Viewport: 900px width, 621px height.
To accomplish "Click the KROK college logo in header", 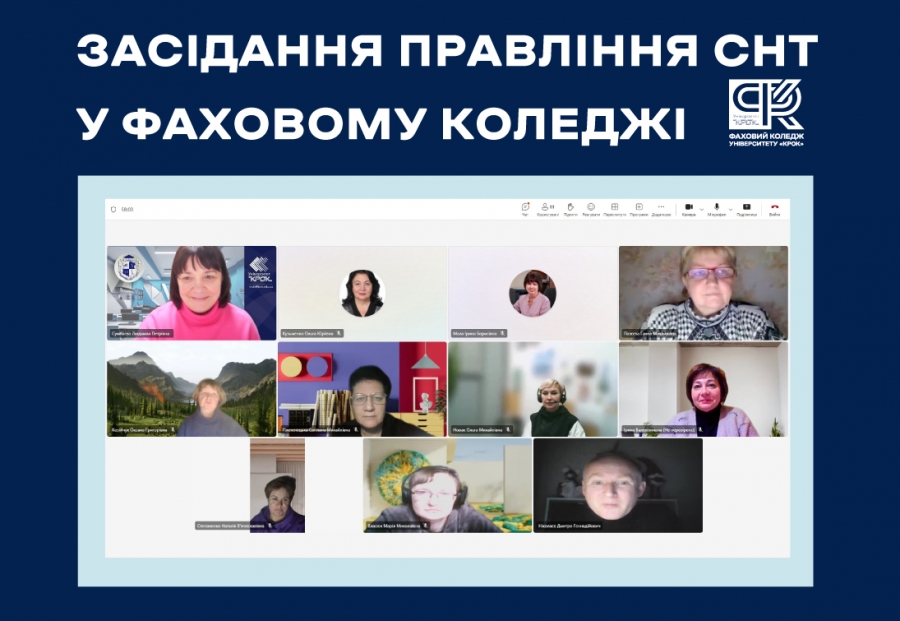I will pyautogui.click(x=765, y=112).
